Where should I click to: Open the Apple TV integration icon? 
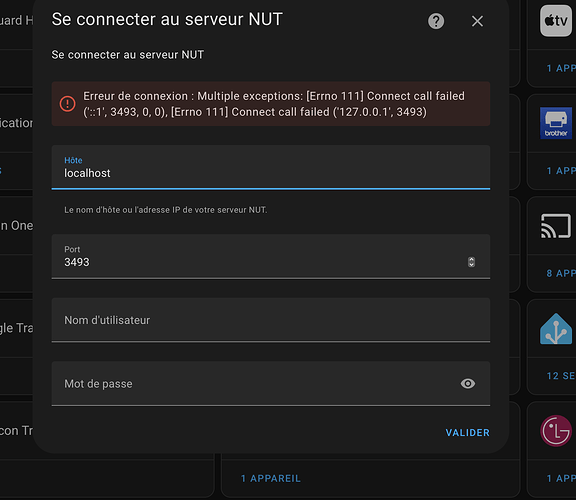click(556, 21)
